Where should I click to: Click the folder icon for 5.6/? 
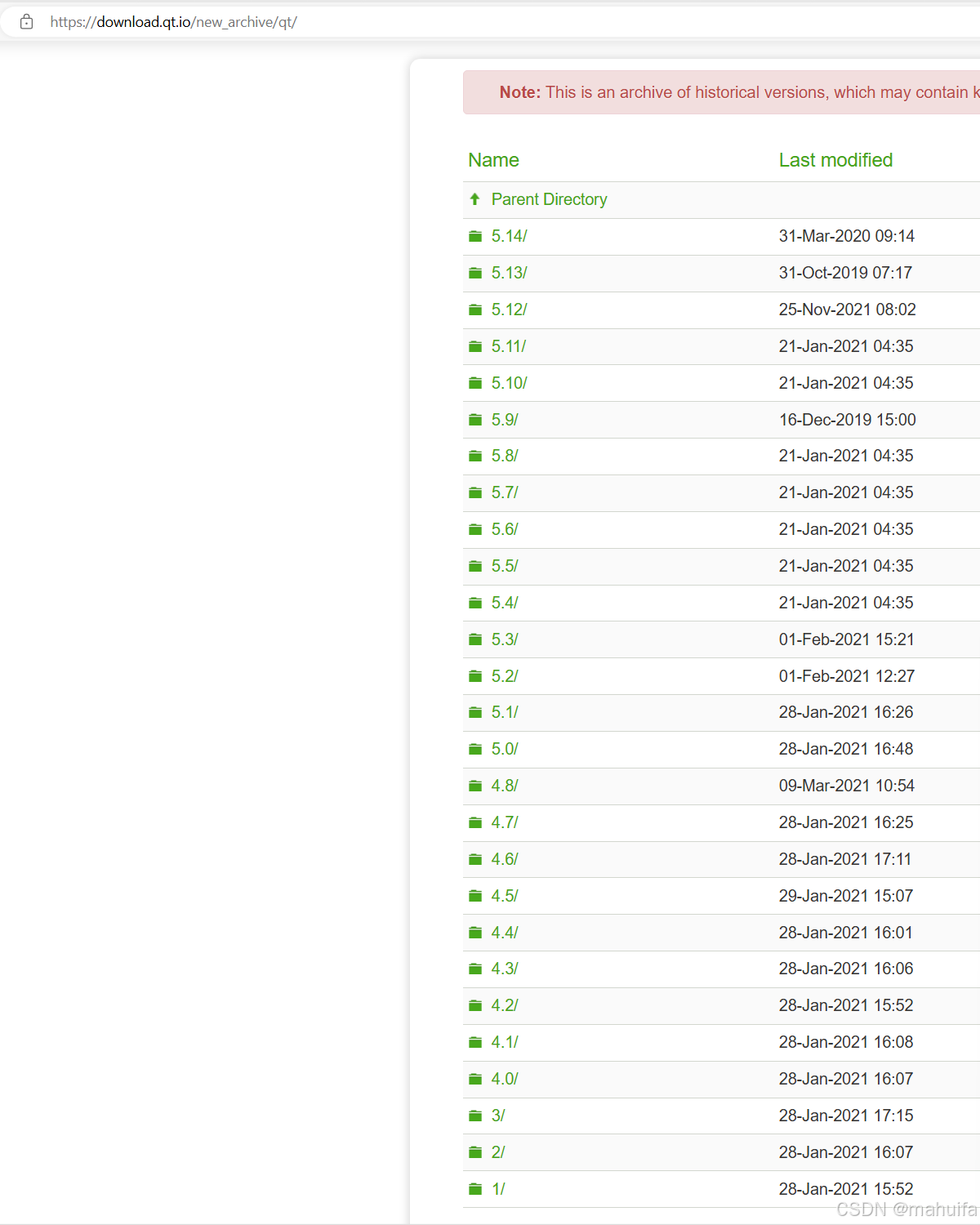pos(475,529)
